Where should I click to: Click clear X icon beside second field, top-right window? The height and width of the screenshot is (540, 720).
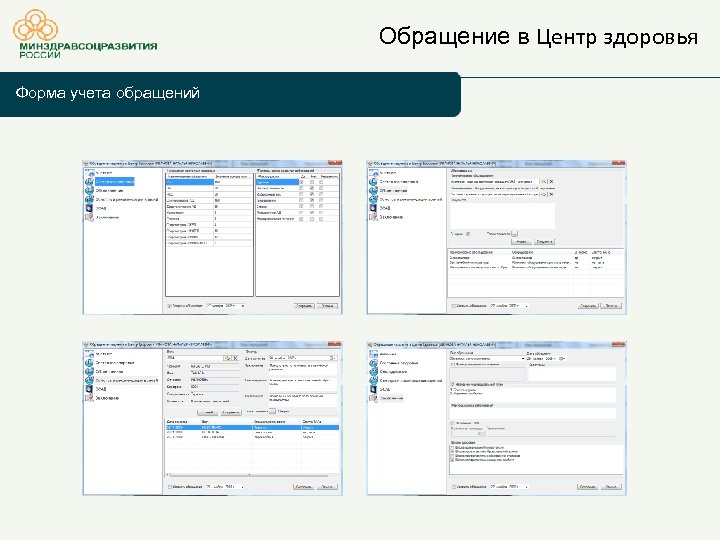click(x=551, y=194)
